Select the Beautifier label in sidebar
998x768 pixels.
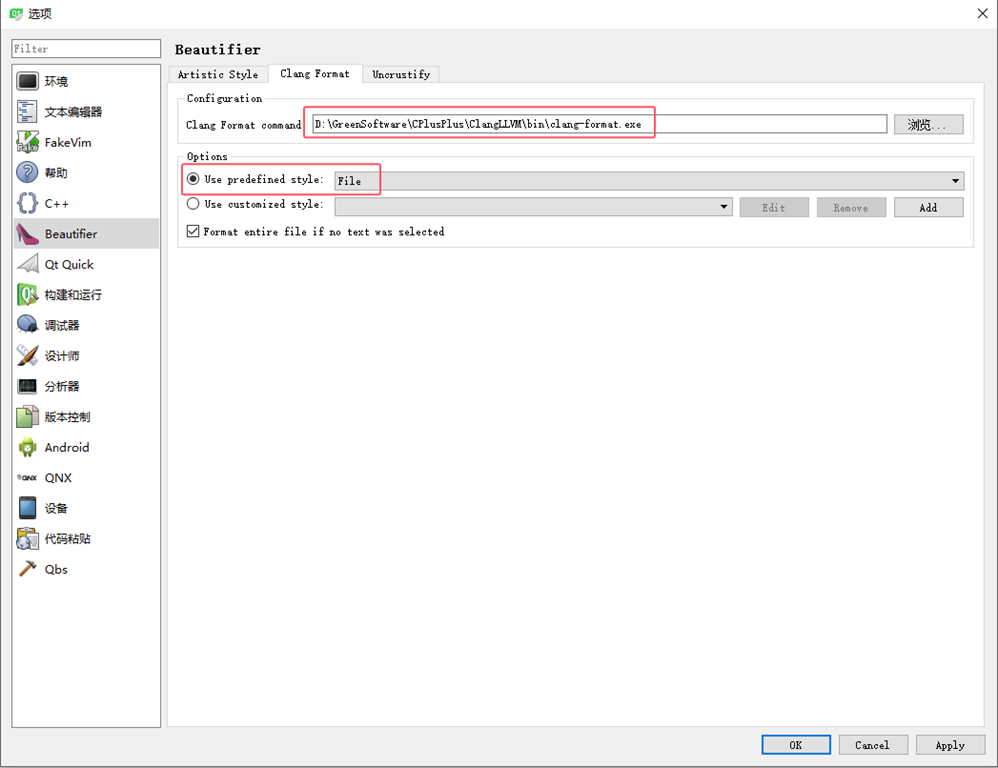[x=71, y=234]
